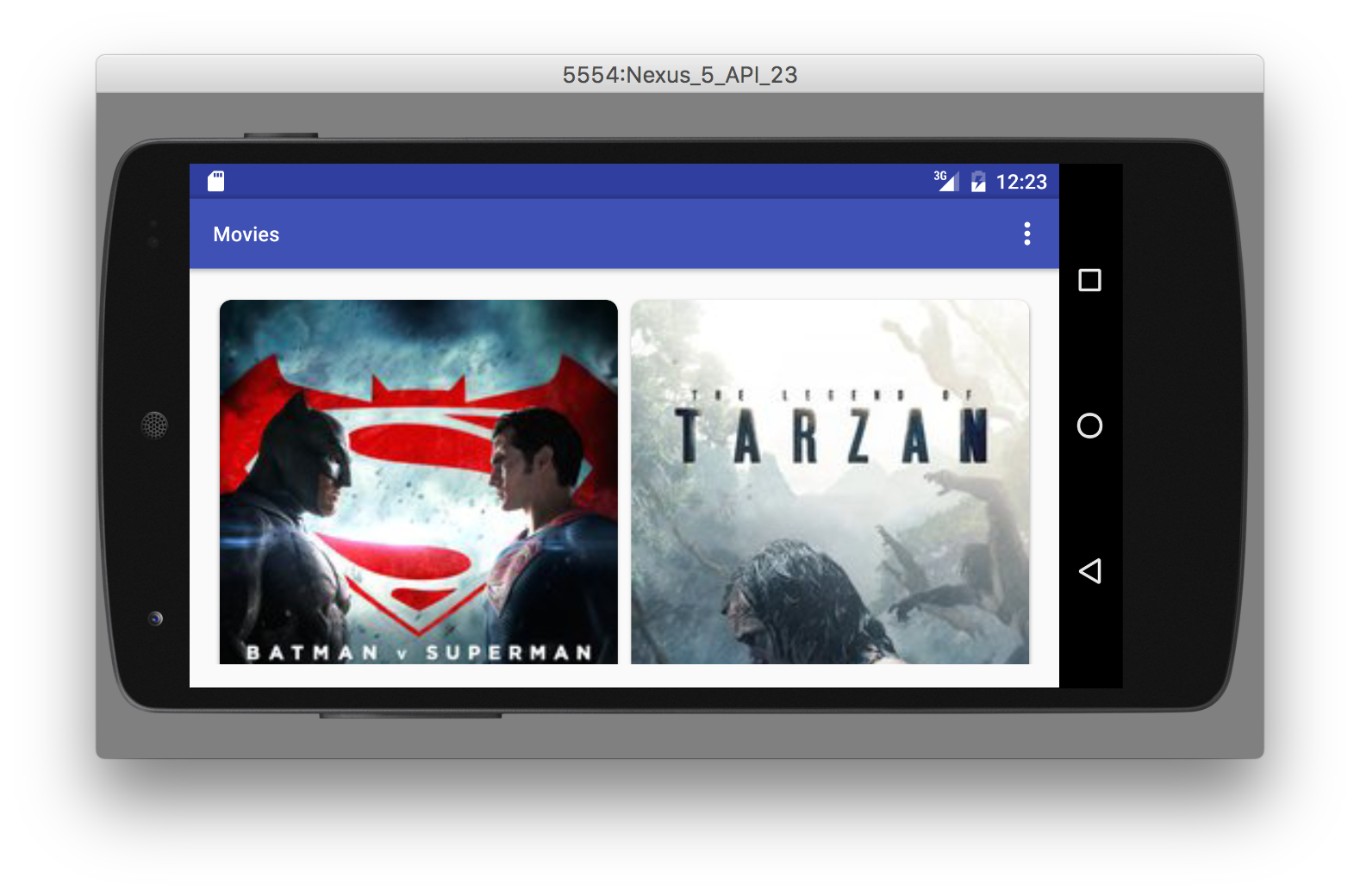The width and height of the screenshot is (1360, 896).
Task: Open the three-dot overflow menu
Action: 1026,233
